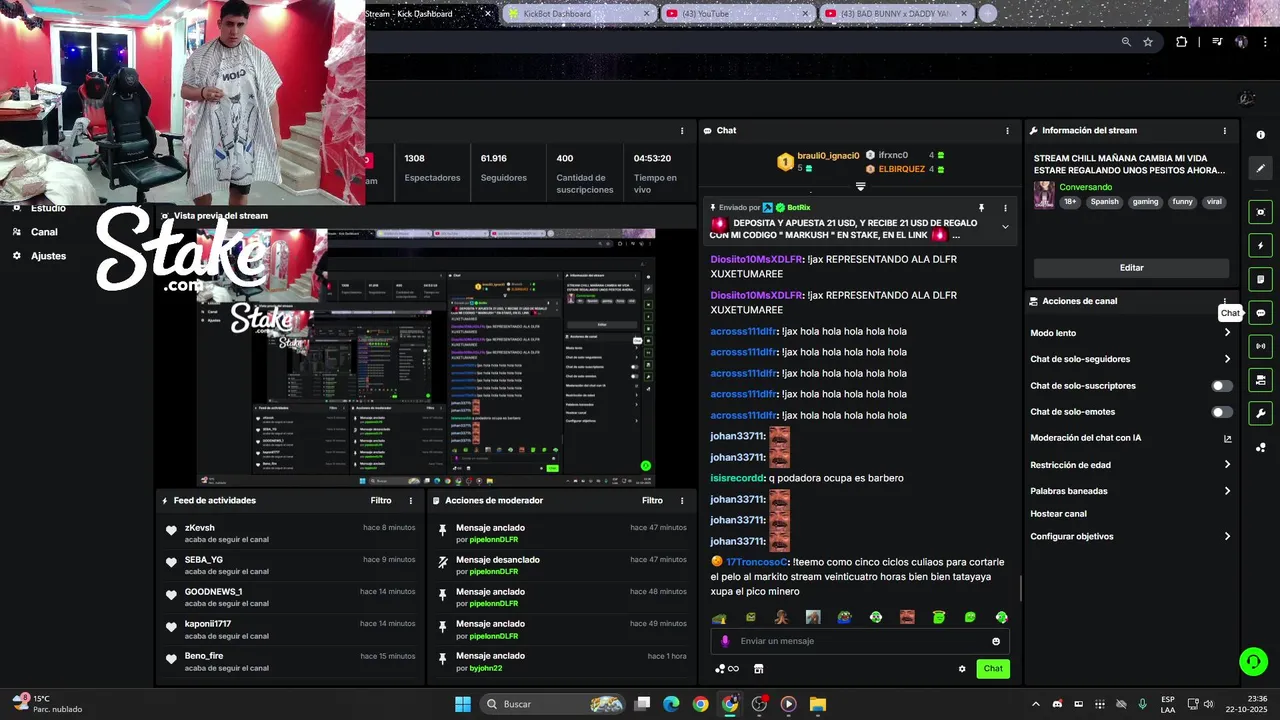Expand the pinned message chevron

coord(1005,227)
